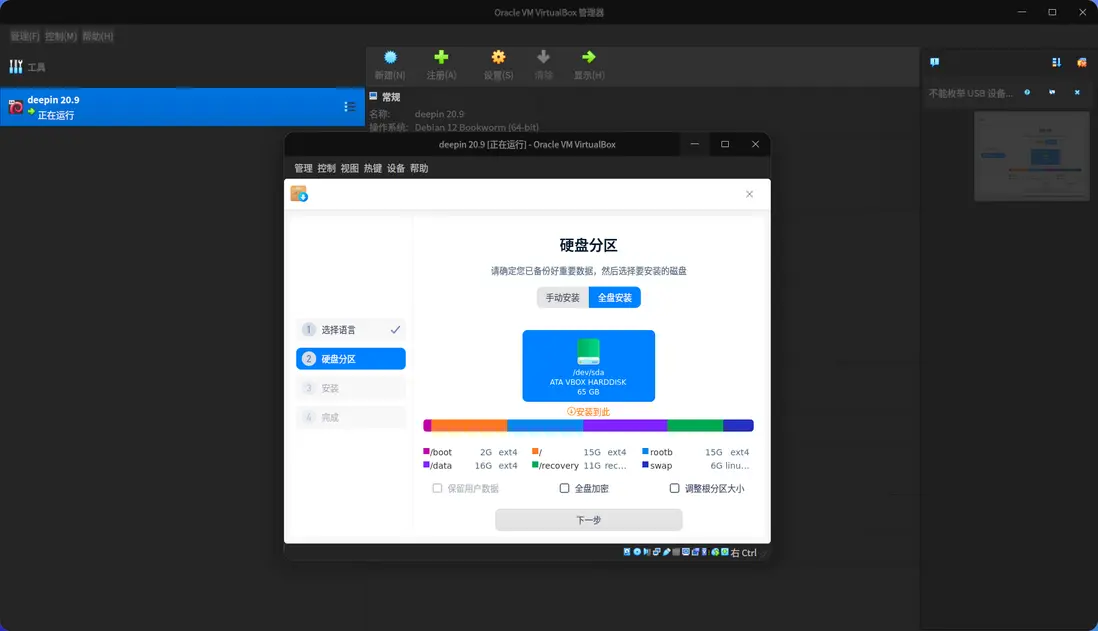Click the 安装到此 label under the disk
Screen dimensions: 1098x631
[x=588, y=412]
